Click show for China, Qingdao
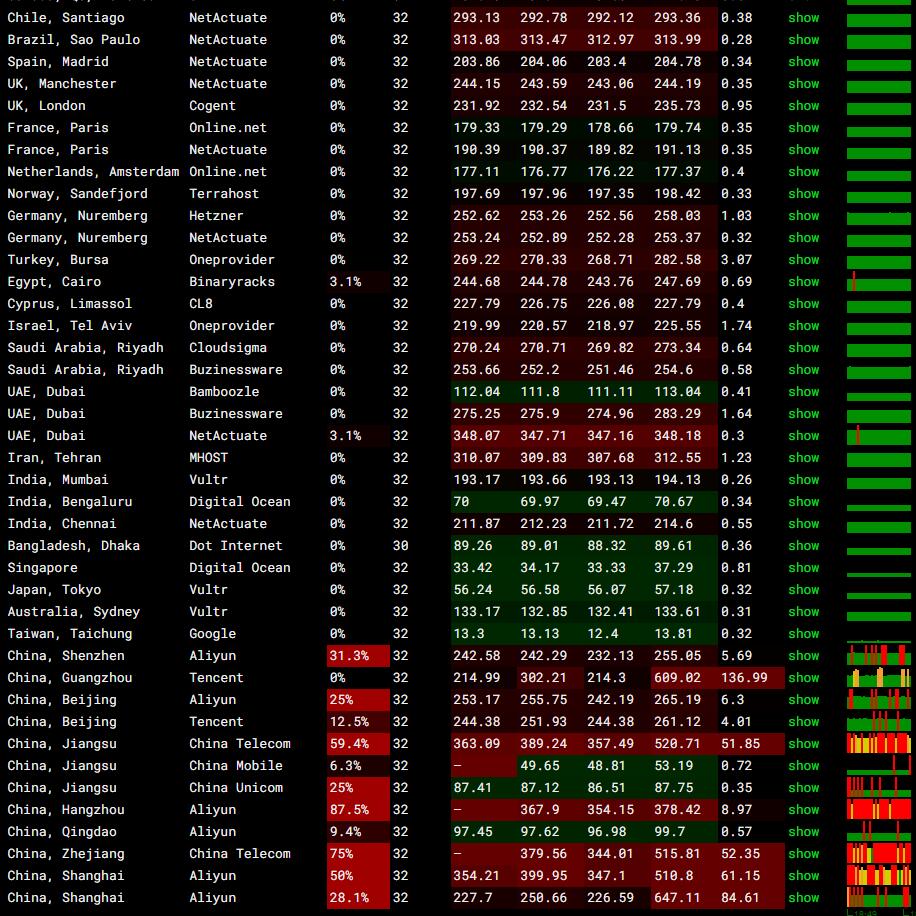Image resolution: width=916 pixels, height=916 pixels. pyautogui.click(x=803, y=831)
